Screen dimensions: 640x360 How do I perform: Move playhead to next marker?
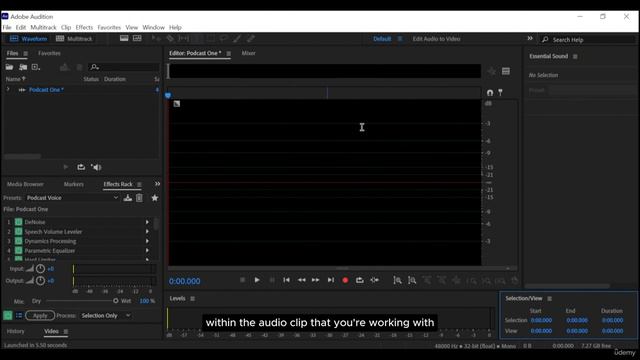(x=331, y=280)
